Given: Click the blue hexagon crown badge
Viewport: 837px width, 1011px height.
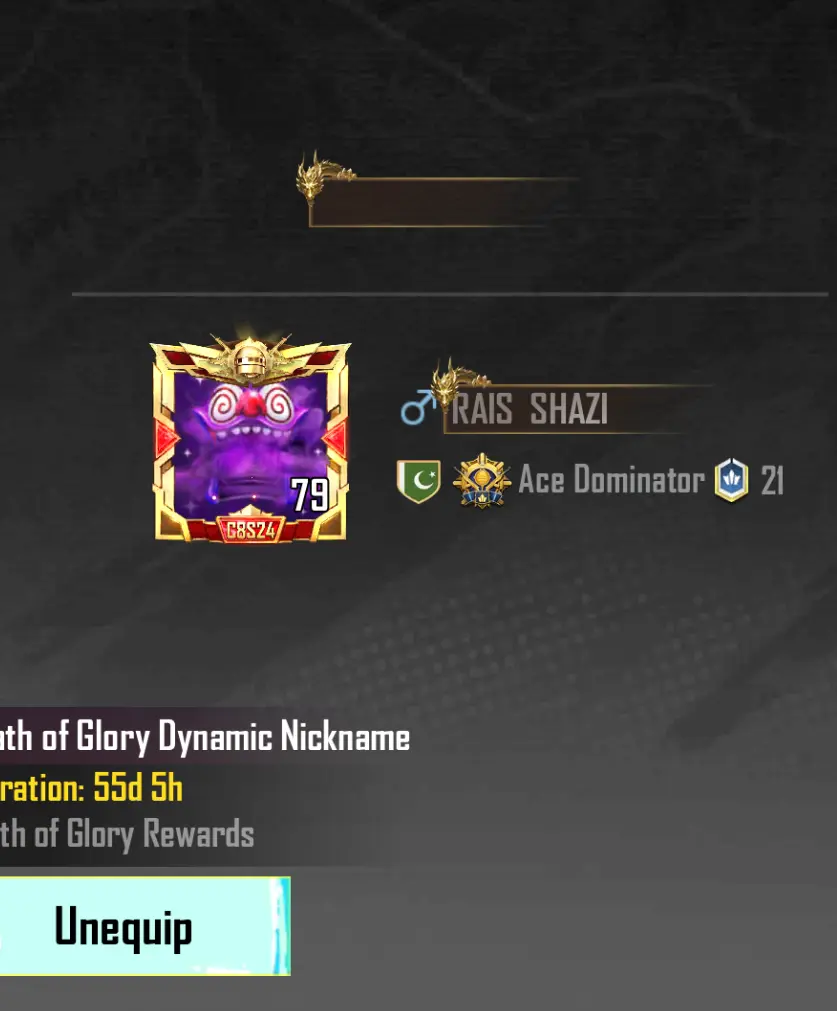Looking at the screenshot, I should point(731,480).
